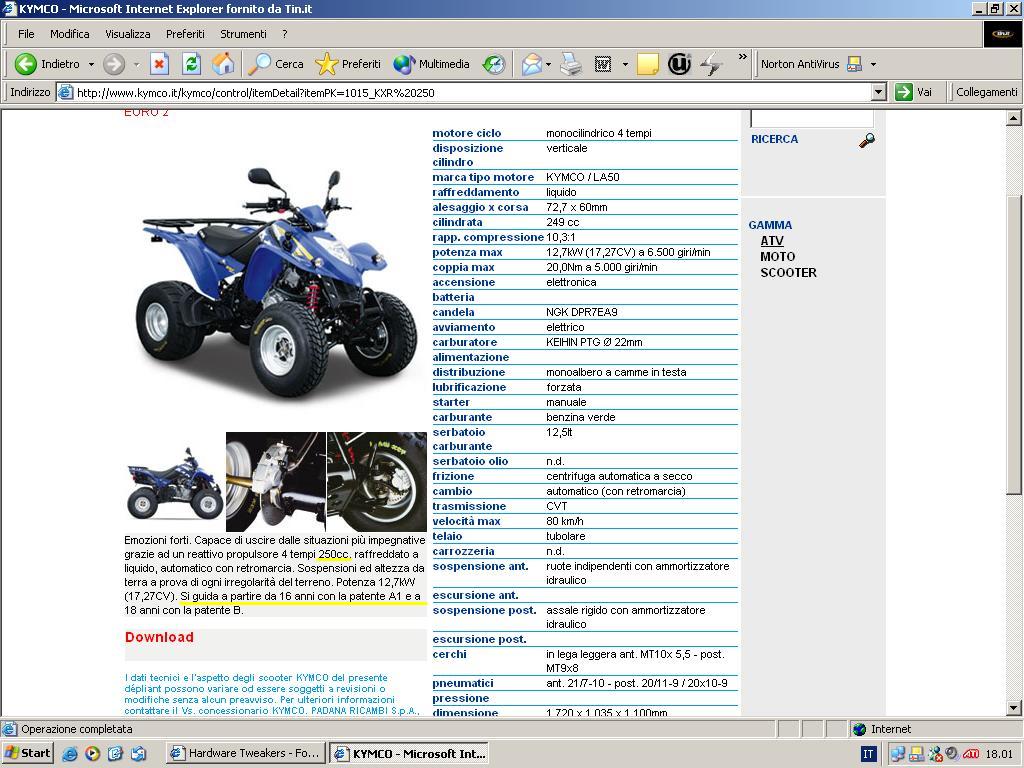The image size is (1024, 768).
Task: Click the yellow note toolbar icon
Action: [x=647, y=64]
